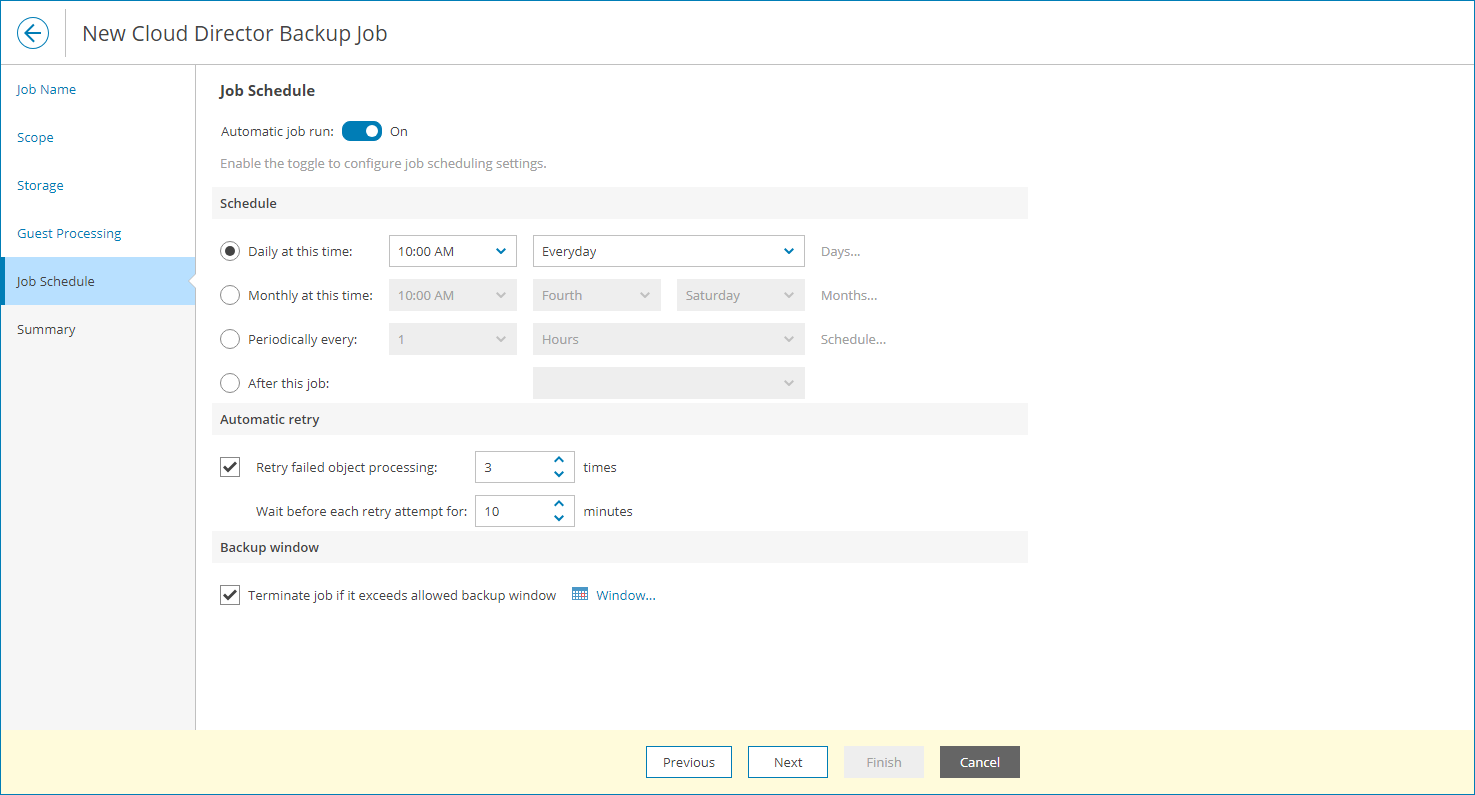Image resolution: width=1475 pixels, height=795 pixels.
Task: Select the Monthly at this time option
Action: (x=230, y=295)
